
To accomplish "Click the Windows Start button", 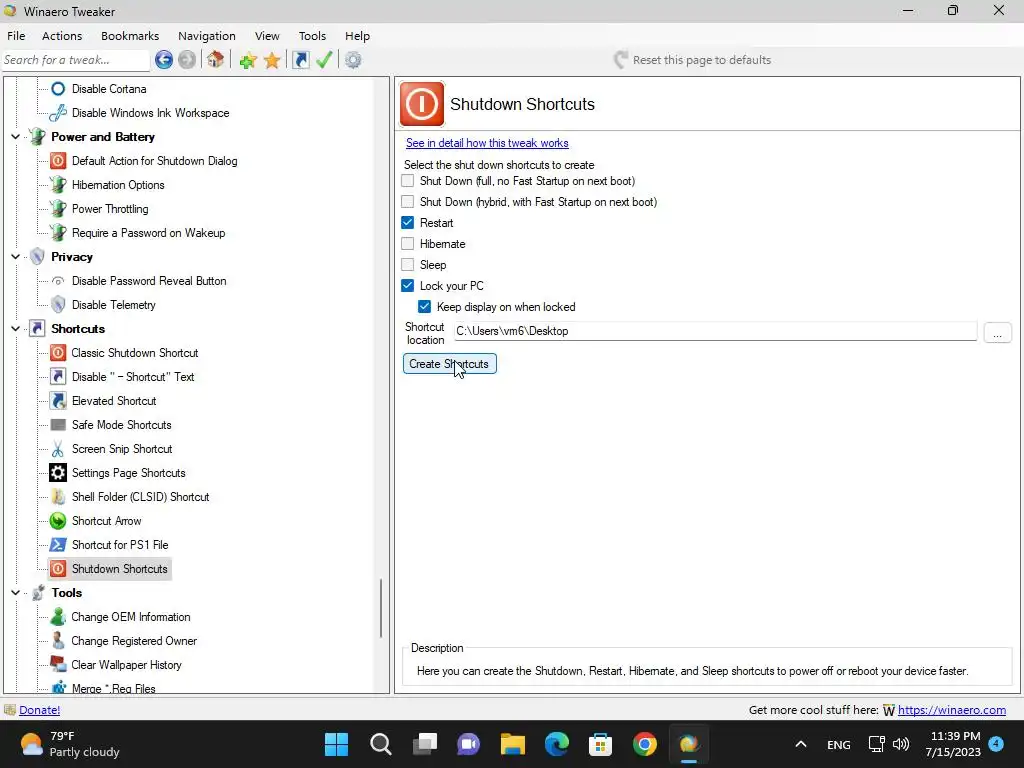I will [337, 744].
